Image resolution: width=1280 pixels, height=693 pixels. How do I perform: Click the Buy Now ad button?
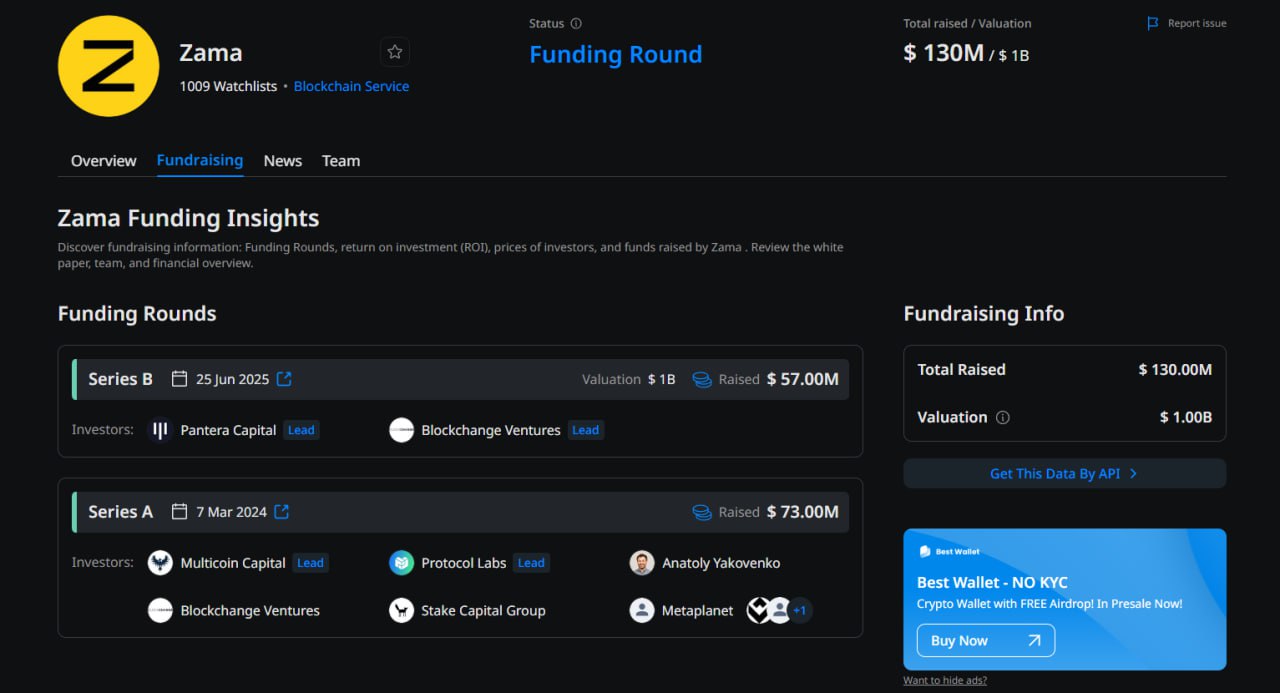click(x=985, y=640)
